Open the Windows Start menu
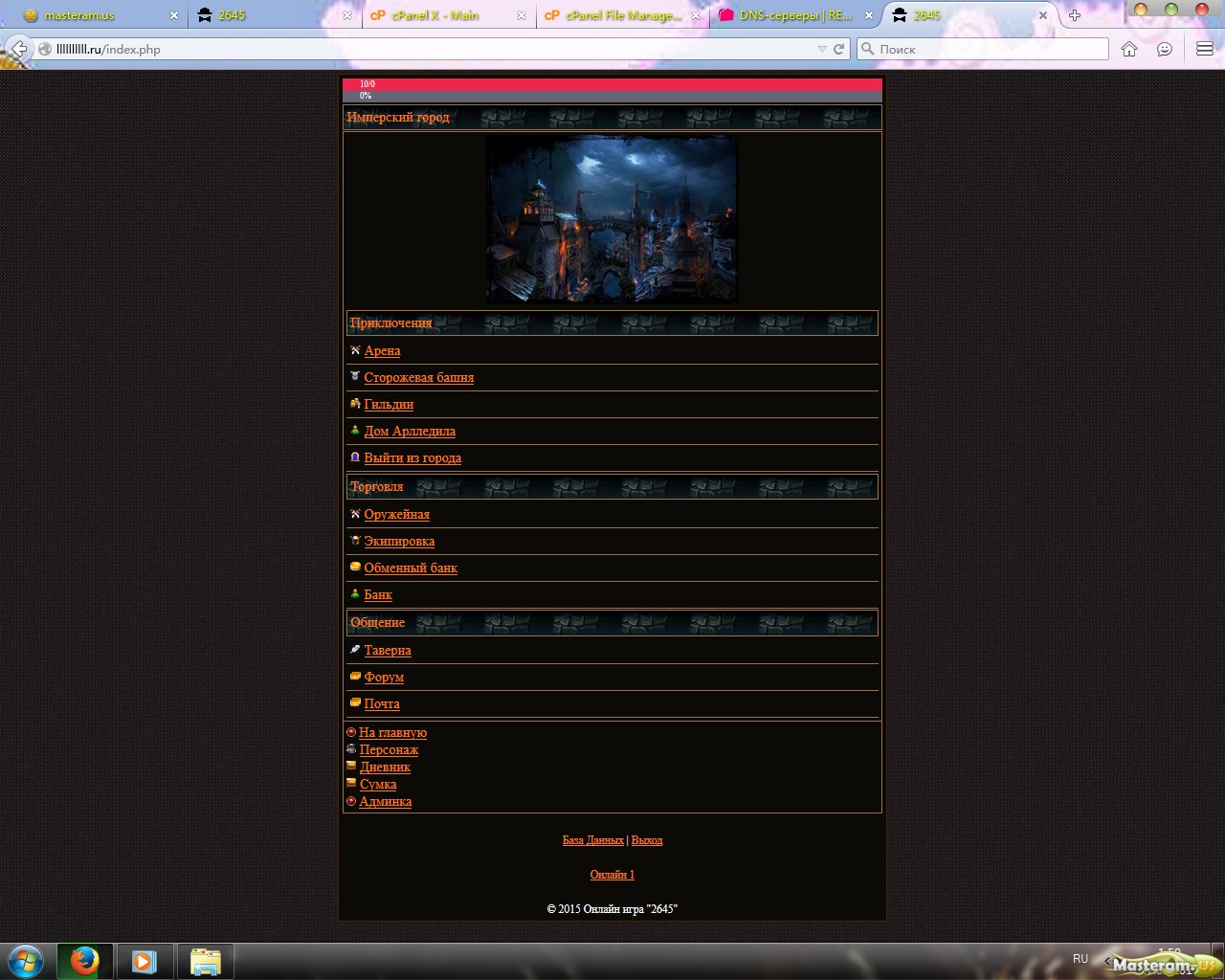This screenshot has height=980, width=1225. tap(26, 961)
